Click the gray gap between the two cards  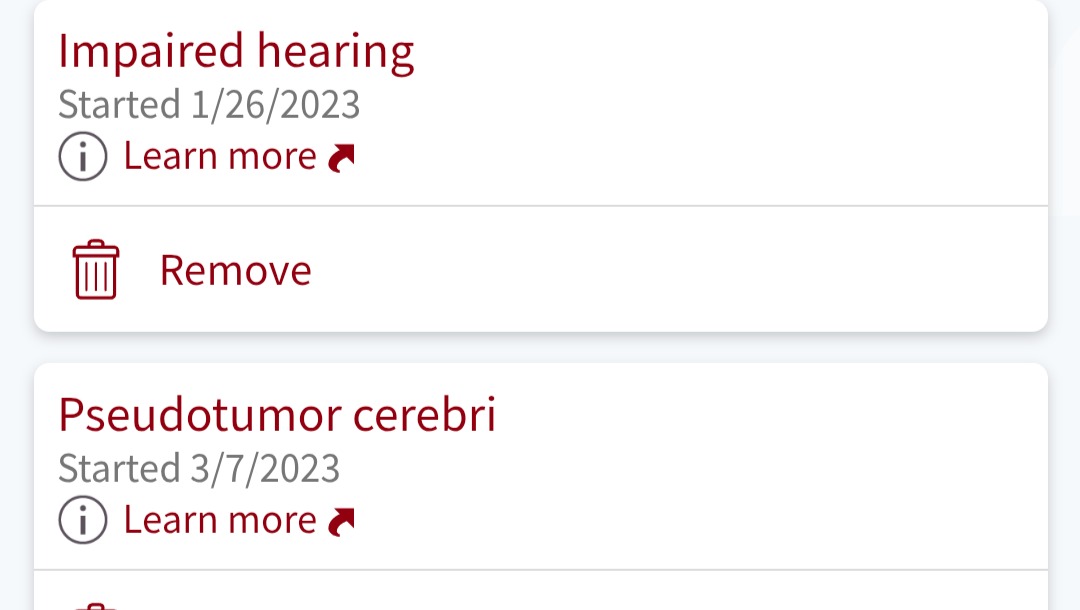pyautogui.click(x=540, y=347)
